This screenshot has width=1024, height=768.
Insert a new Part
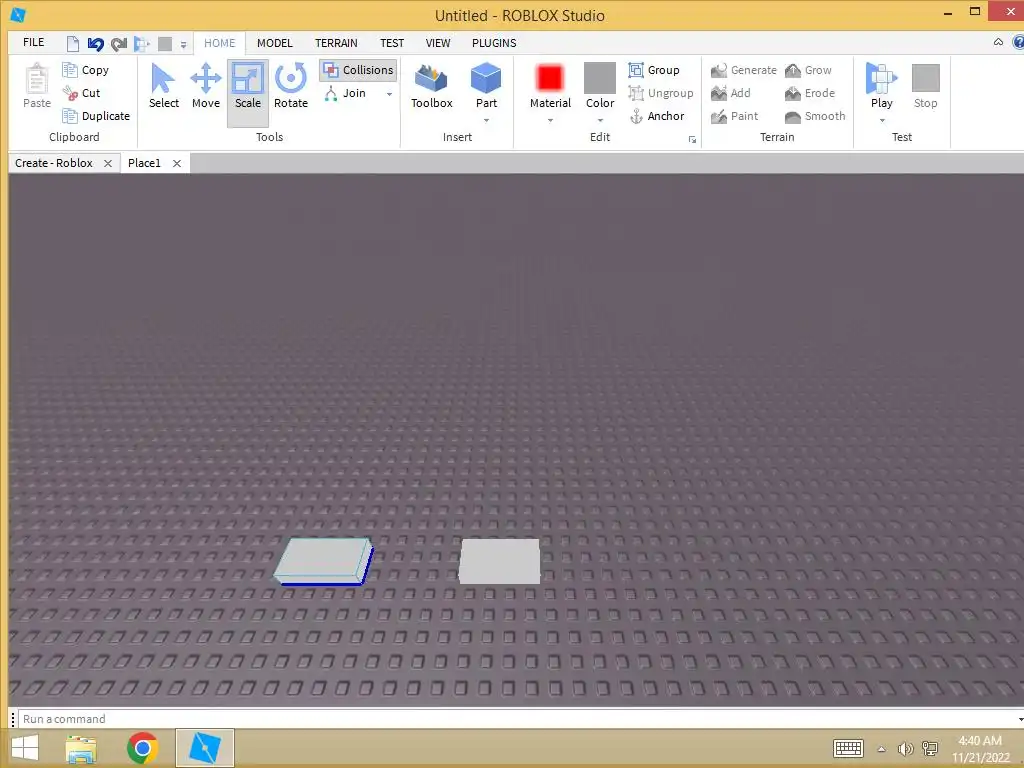click(x=486, y=86)
